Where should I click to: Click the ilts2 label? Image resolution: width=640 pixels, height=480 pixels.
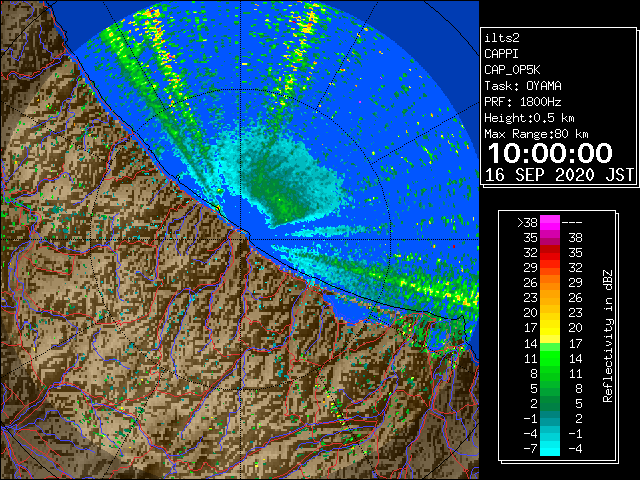[502, 38]
